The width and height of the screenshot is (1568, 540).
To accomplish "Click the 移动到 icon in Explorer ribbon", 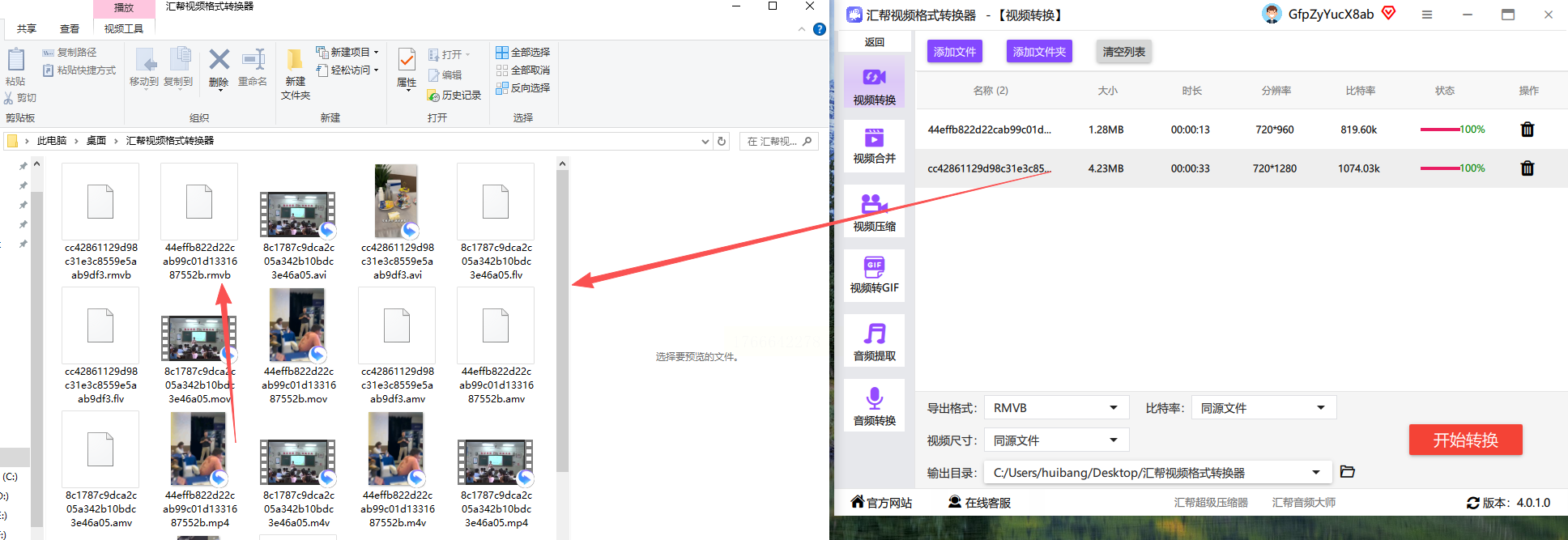I will click(146, 59).
